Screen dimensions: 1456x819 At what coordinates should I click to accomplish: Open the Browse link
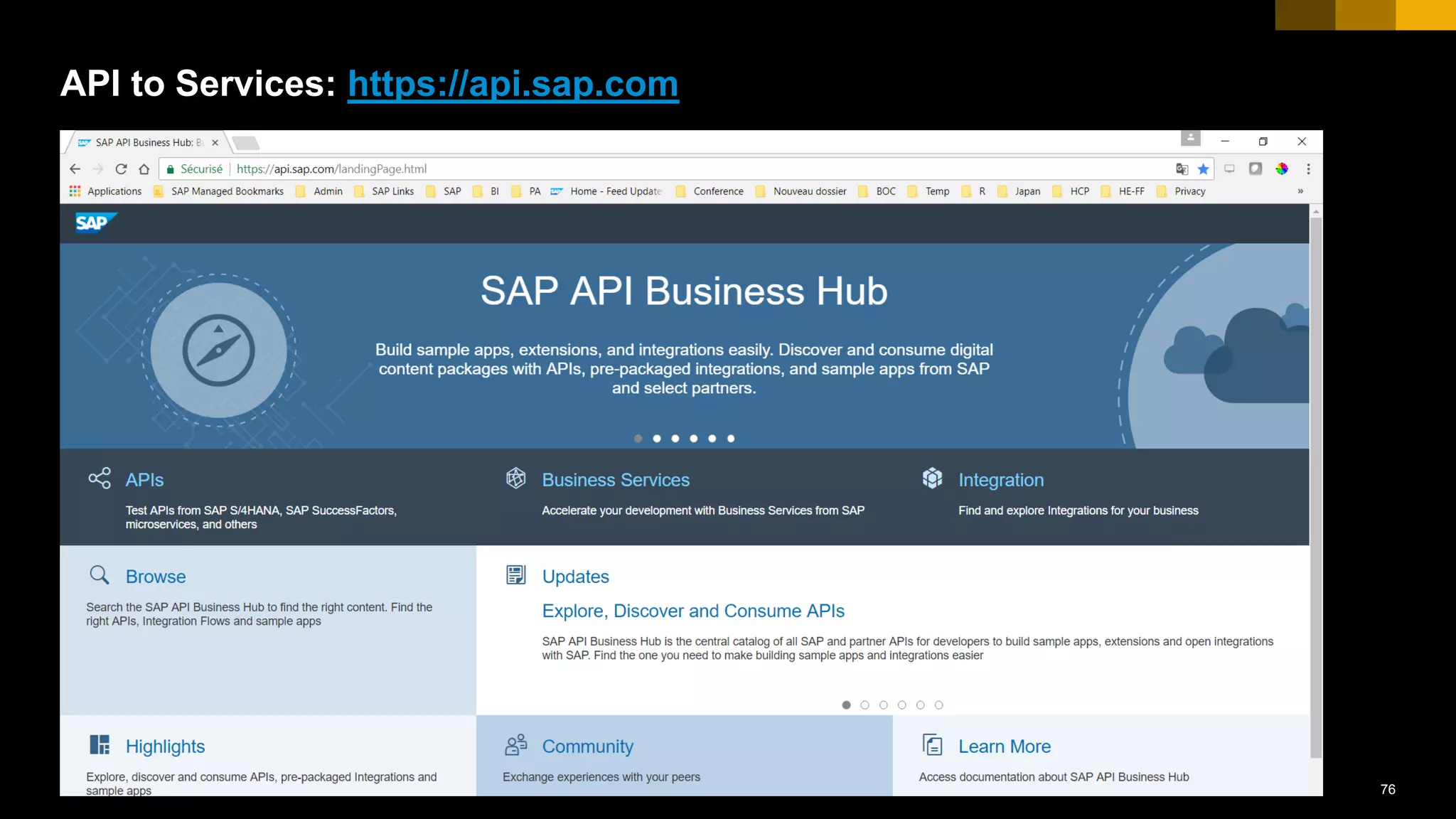coord(156,577)
